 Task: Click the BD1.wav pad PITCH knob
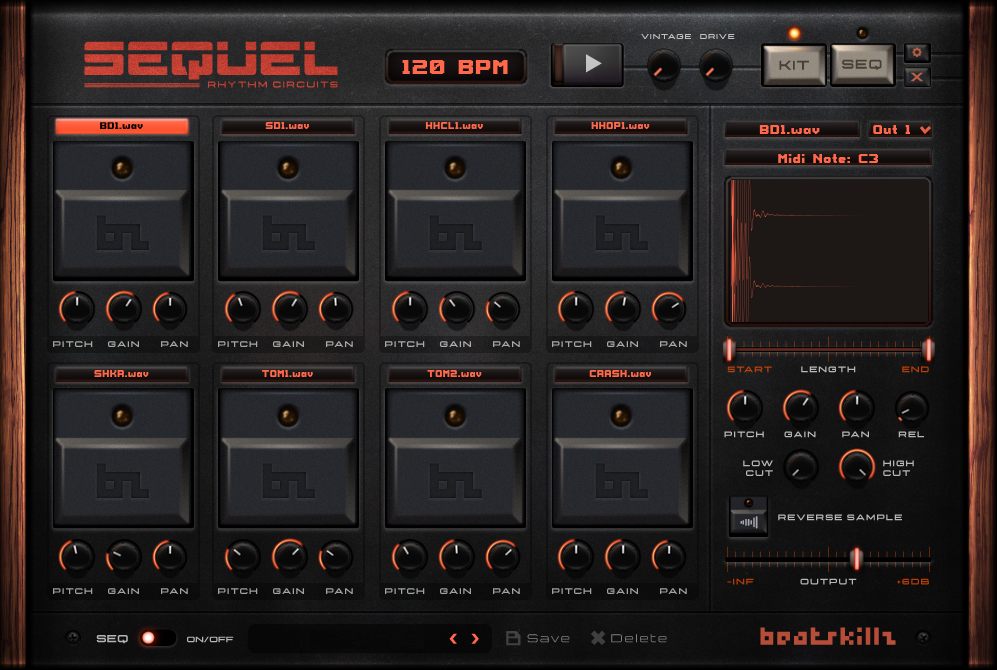(x=76, y=309)
